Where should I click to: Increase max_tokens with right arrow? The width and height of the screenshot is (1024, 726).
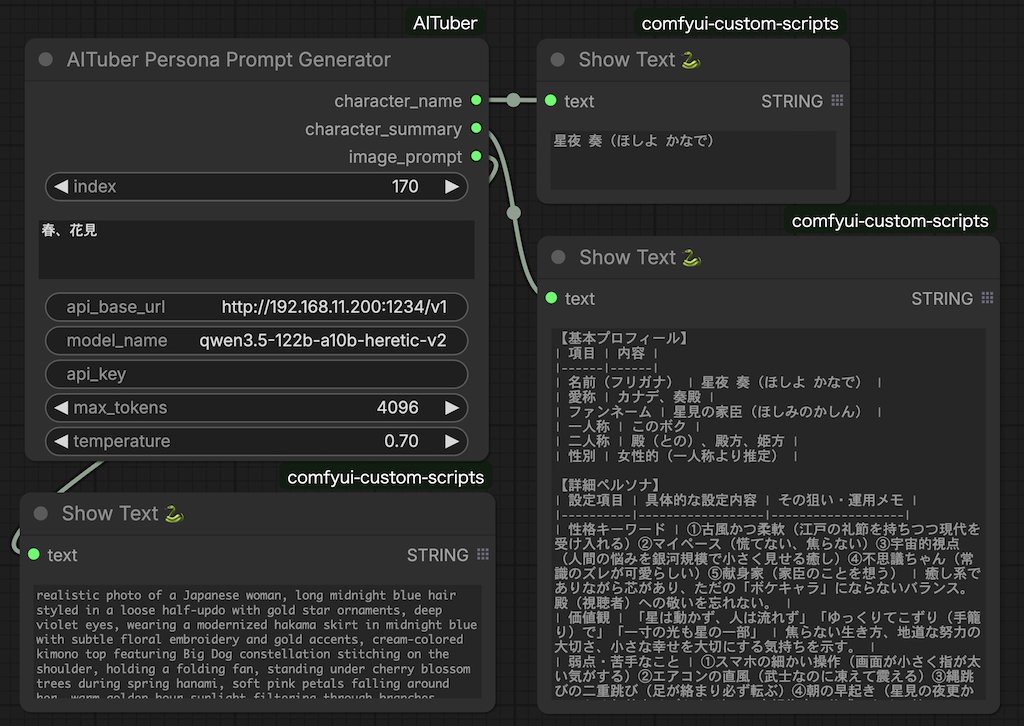pos(452,407)
